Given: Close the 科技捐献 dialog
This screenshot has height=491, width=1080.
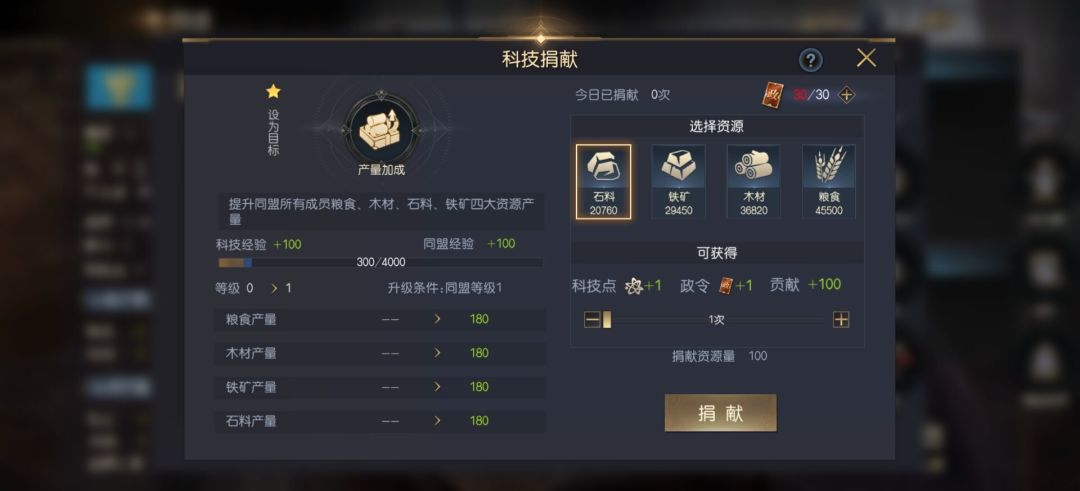Looking at the screenshot, I should [x=866, y=58].
